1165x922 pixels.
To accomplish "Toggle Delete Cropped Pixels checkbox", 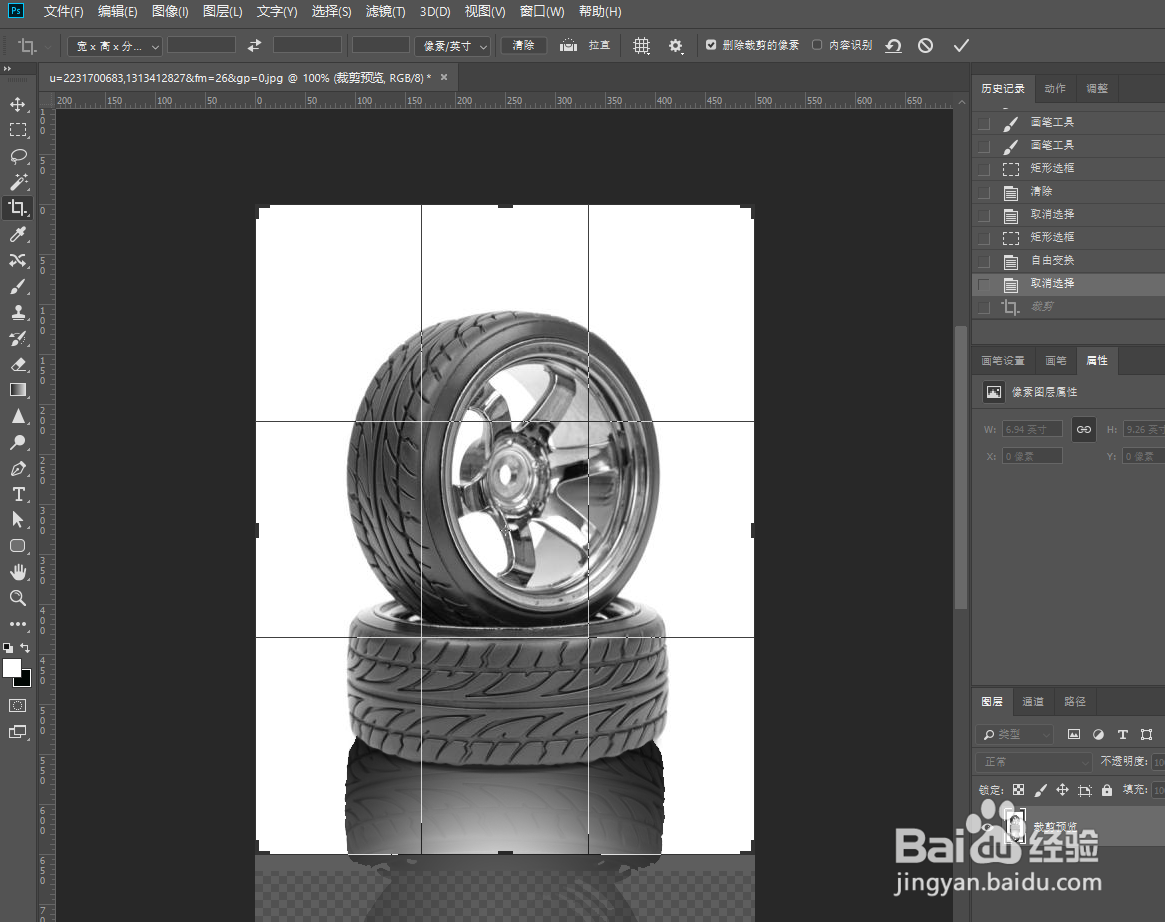I will coord(711,45).
